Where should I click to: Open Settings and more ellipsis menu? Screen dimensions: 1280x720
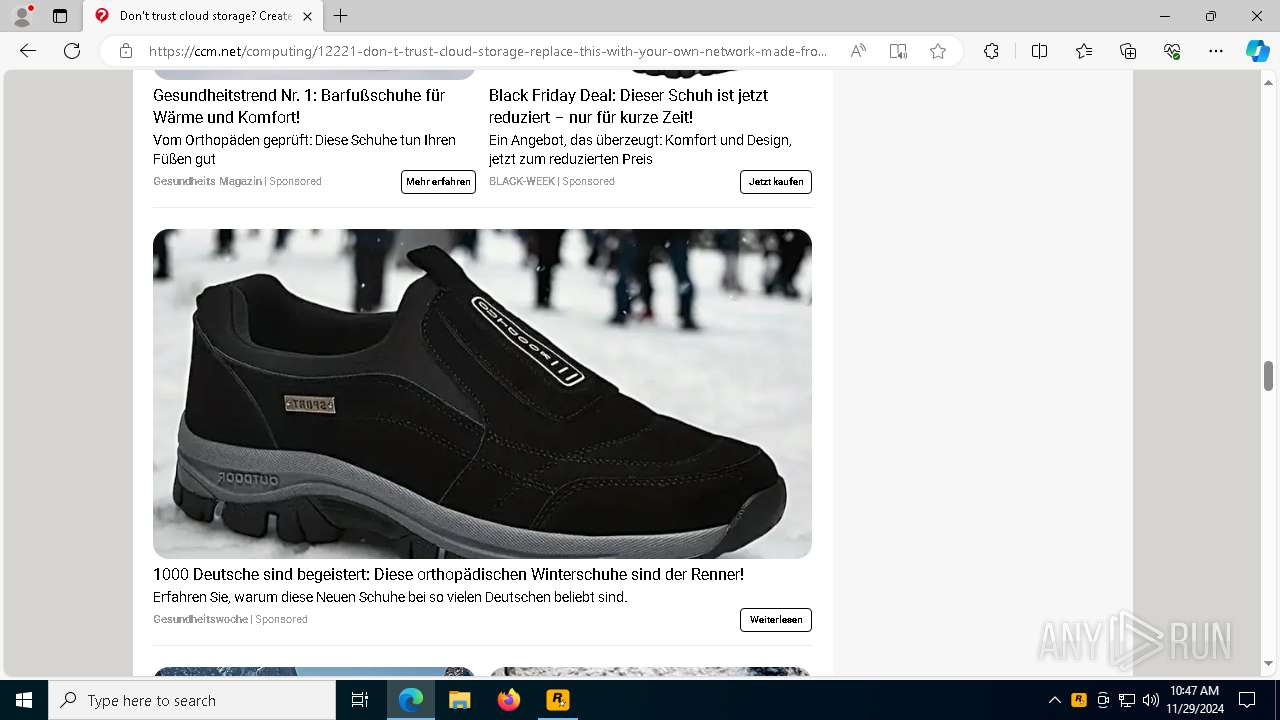(1216, 51)
